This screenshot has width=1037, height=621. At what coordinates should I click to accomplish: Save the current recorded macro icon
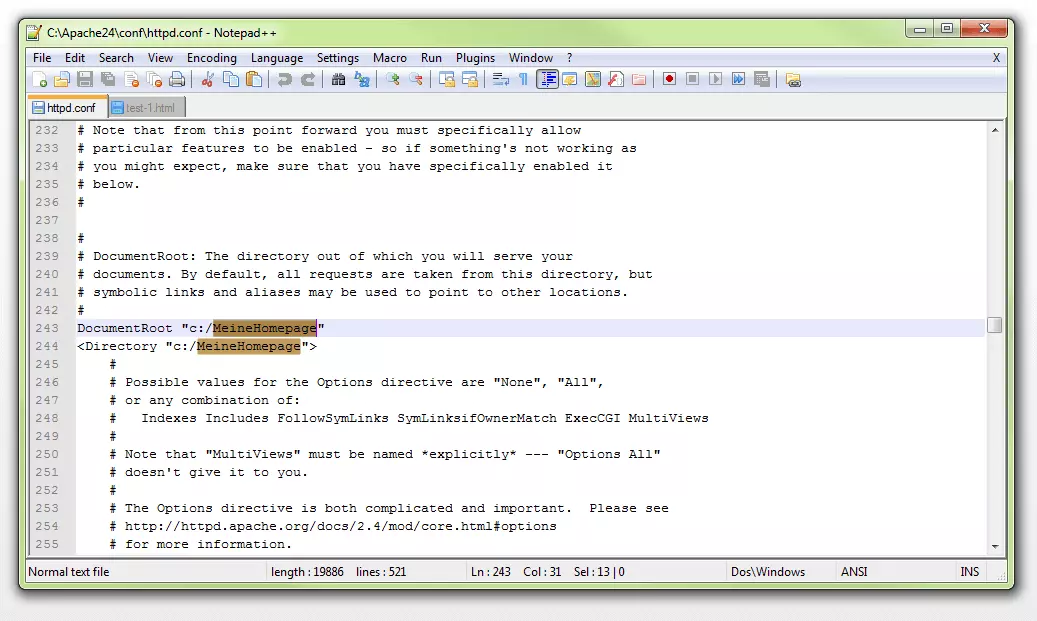click(x=762, y=79)
